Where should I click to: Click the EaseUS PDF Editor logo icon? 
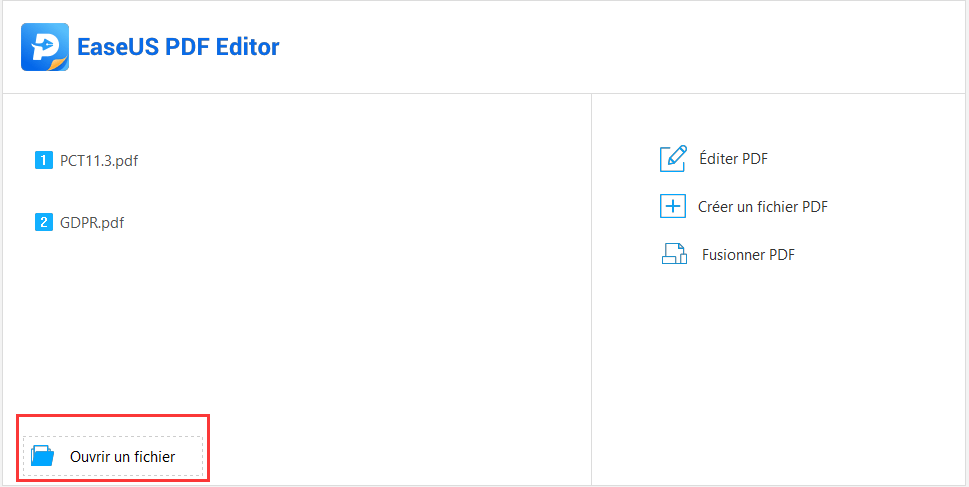[x=44, y=47]
